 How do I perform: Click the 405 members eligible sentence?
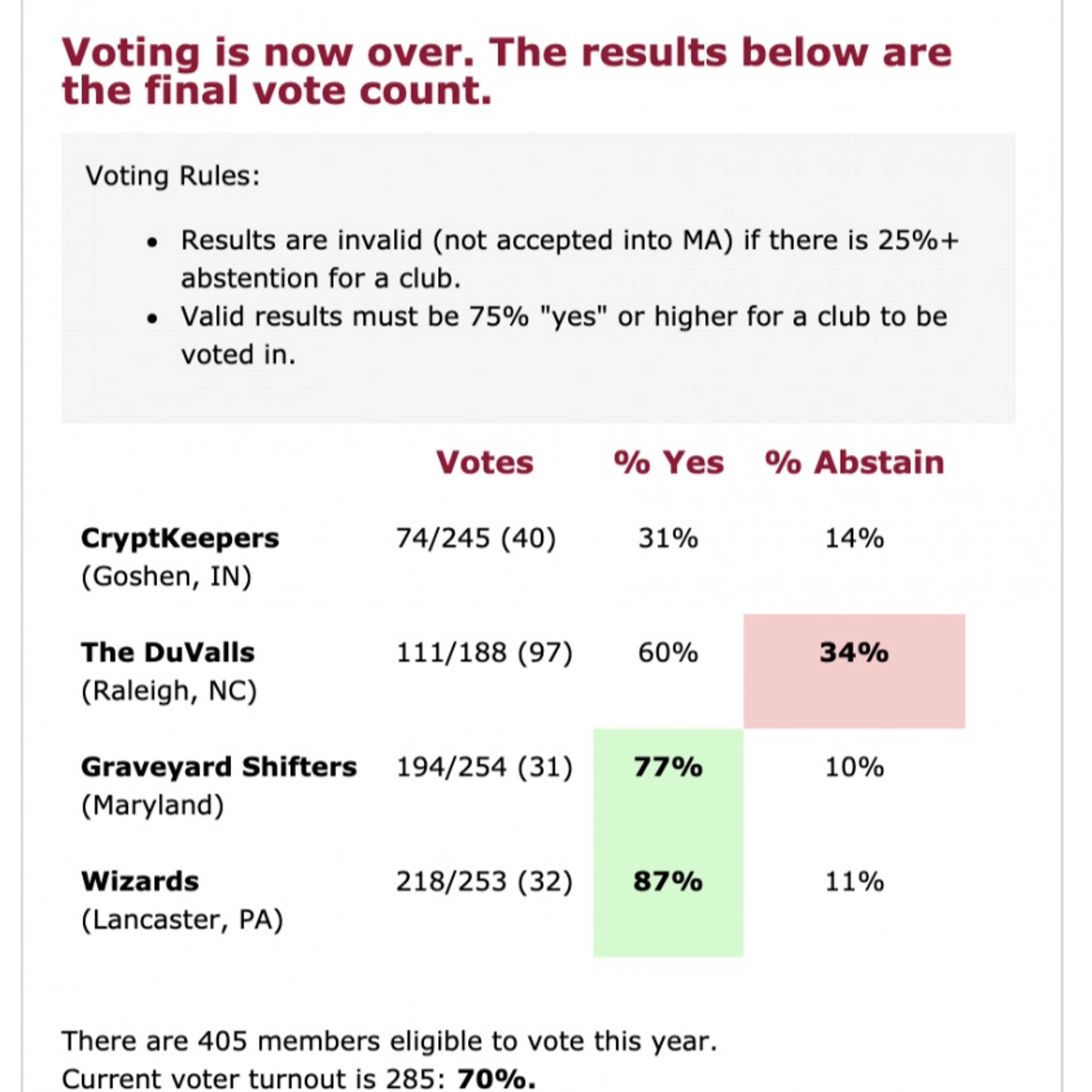(389, 1041)
